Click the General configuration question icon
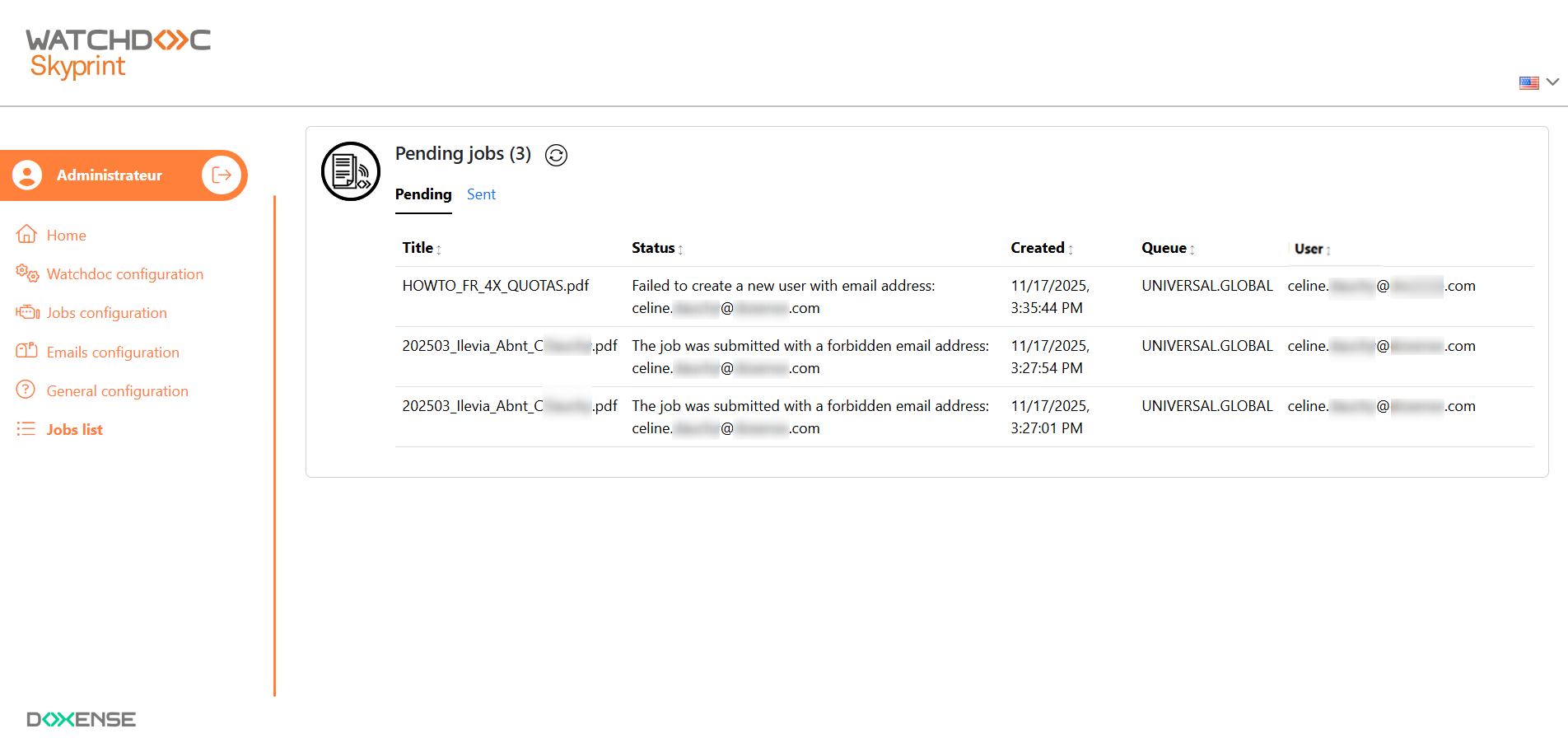This screenshot has height=738, width=1568. (26, 390)
